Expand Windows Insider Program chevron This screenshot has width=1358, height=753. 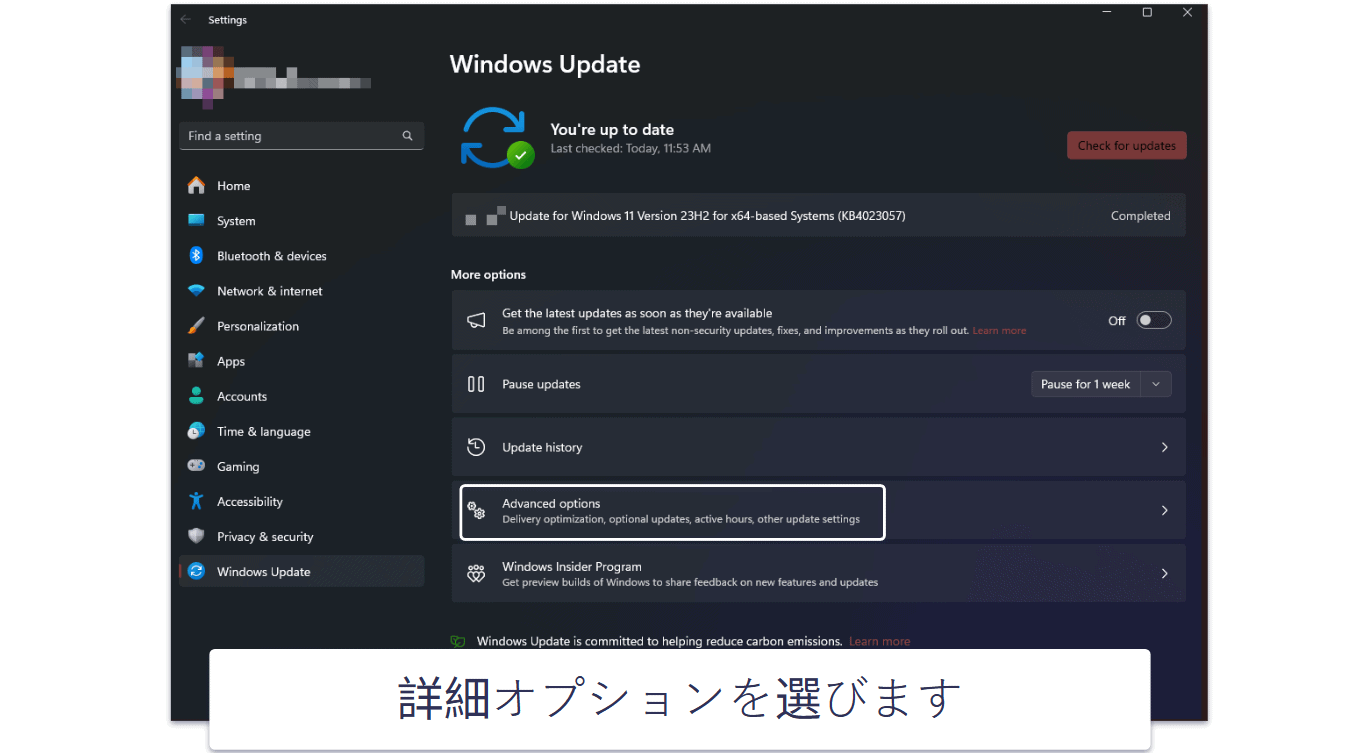1164,574
